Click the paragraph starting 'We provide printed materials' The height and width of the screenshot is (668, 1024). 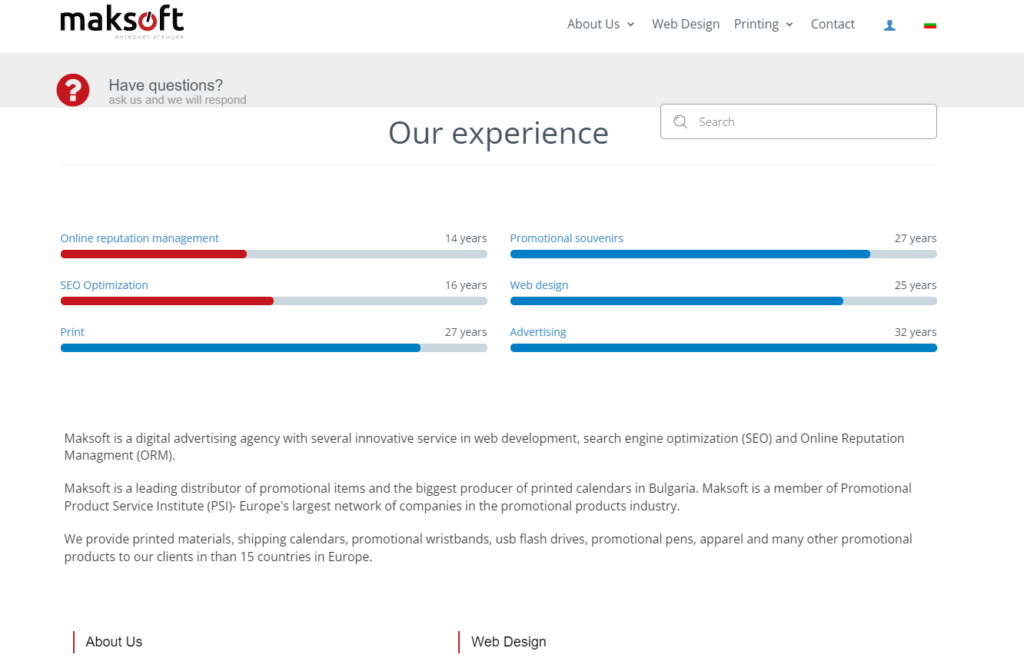pos(488,548)
